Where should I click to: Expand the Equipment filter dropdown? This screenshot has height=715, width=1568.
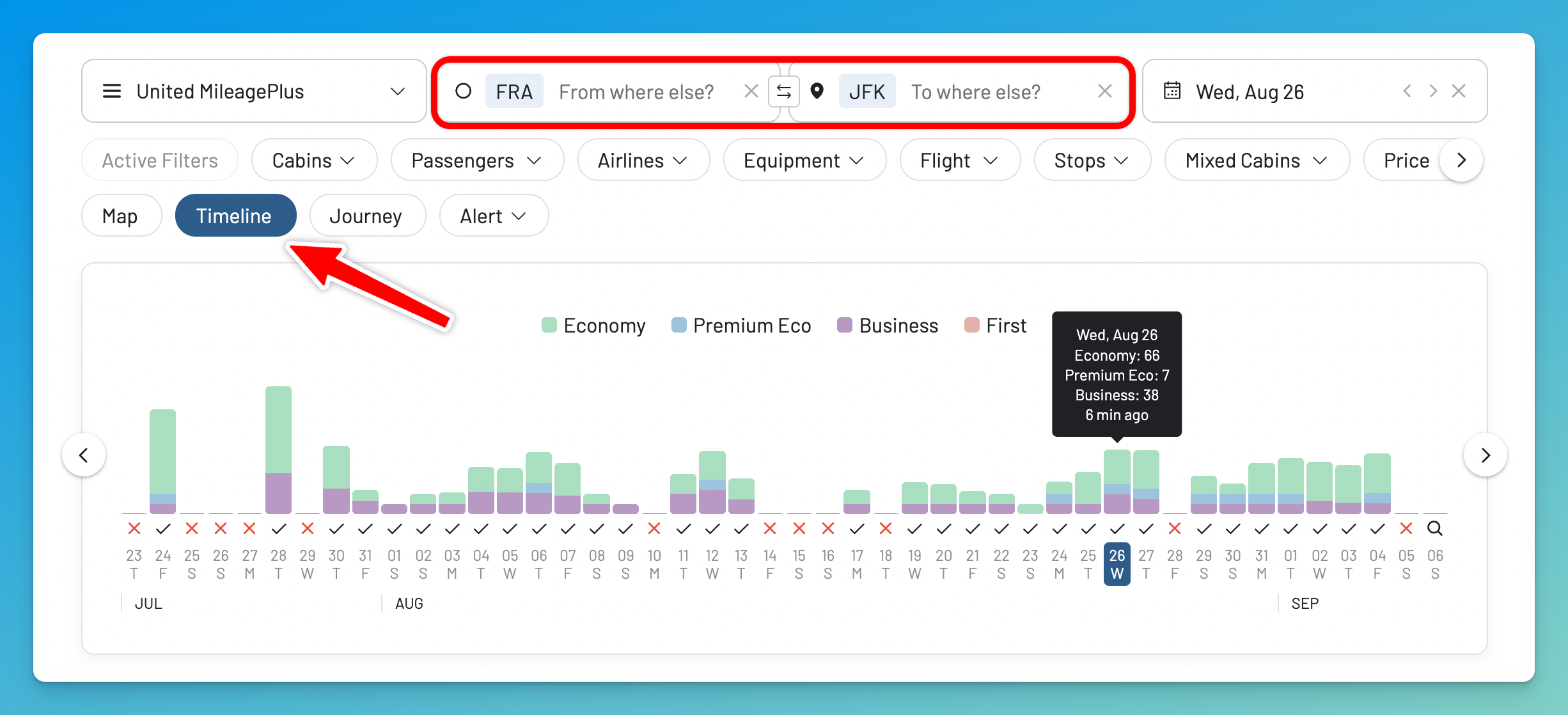804,160
